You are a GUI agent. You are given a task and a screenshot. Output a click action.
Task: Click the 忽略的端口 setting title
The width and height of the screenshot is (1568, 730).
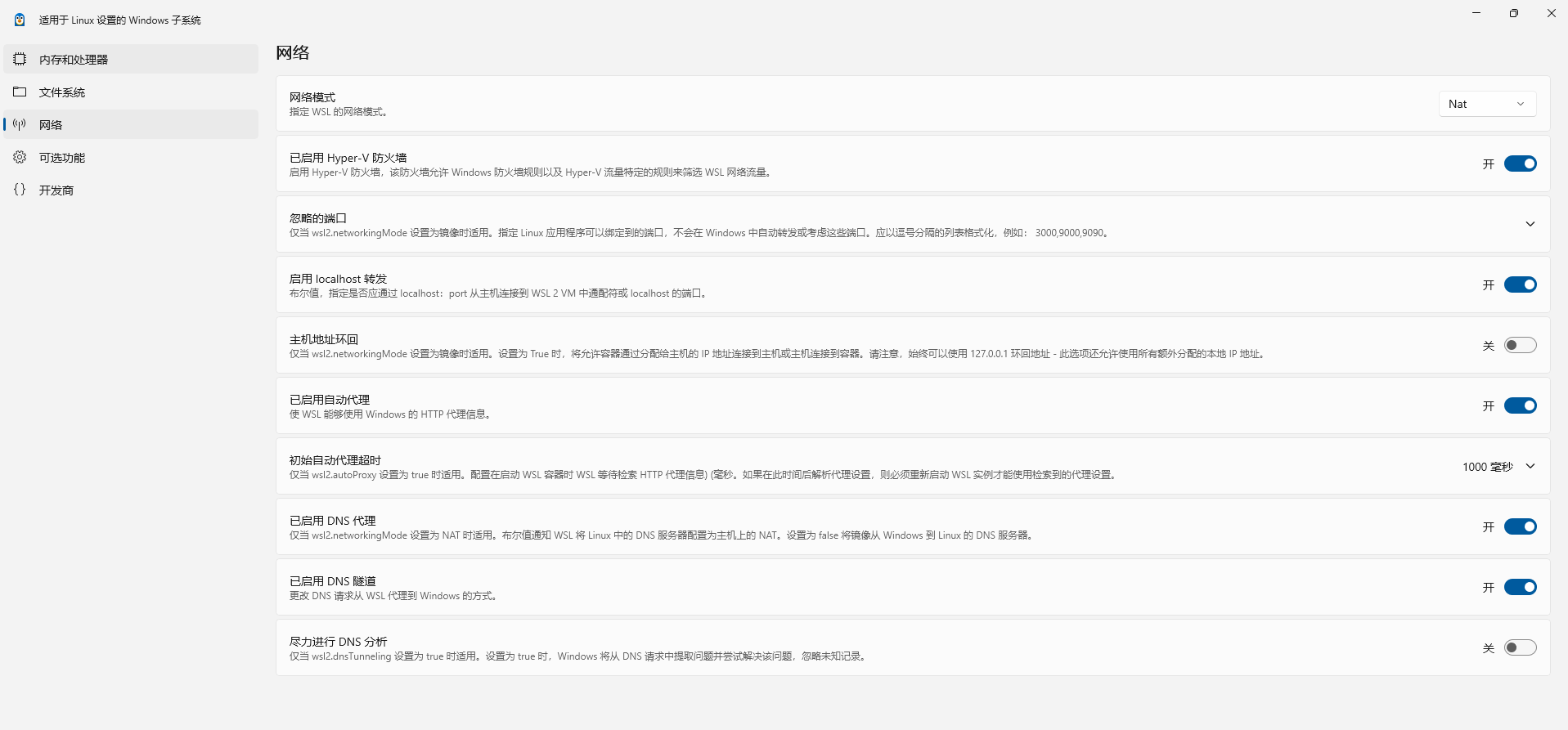tap(318, 218)
